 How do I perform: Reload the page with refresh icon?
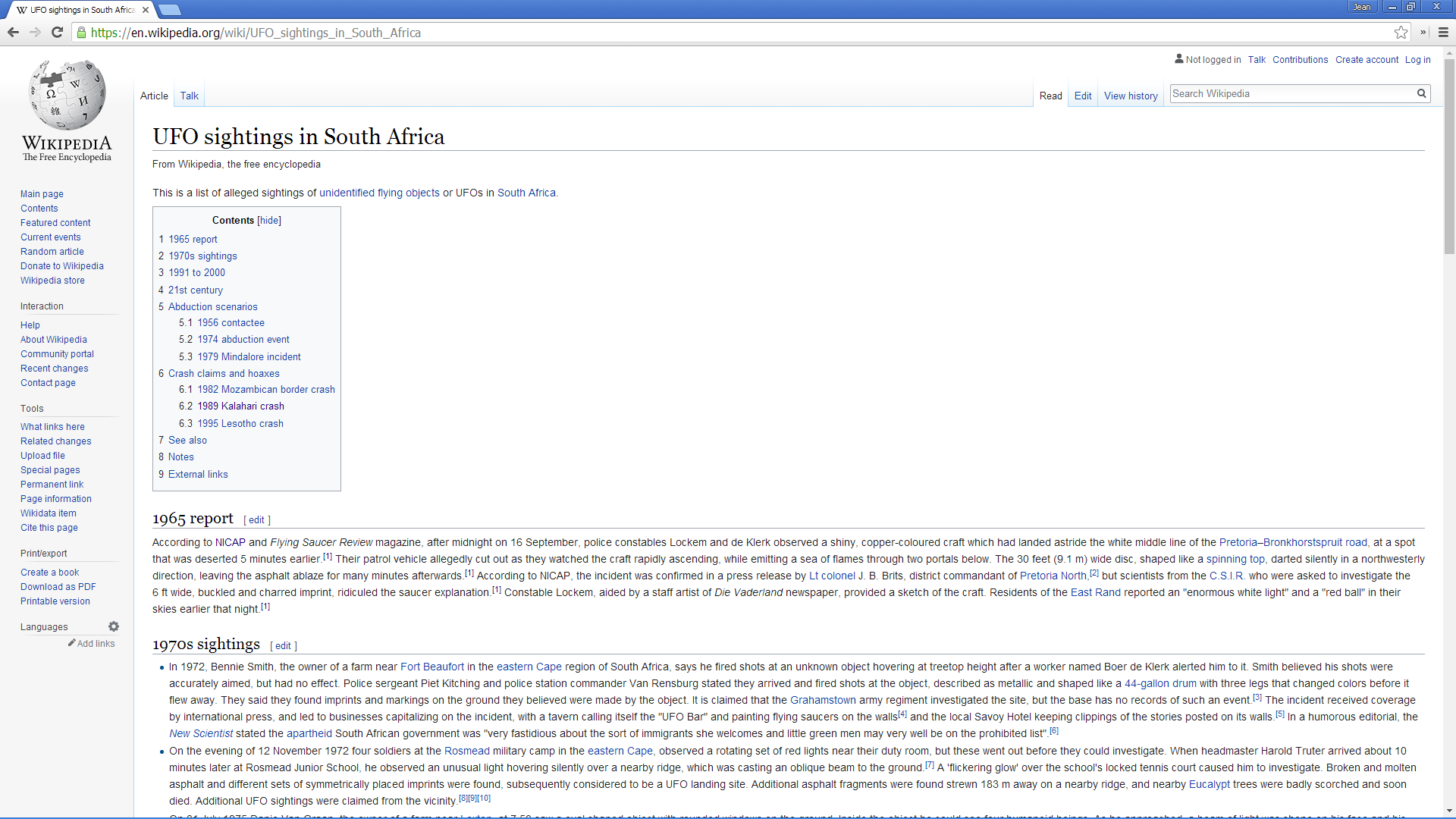coord(57,33)
